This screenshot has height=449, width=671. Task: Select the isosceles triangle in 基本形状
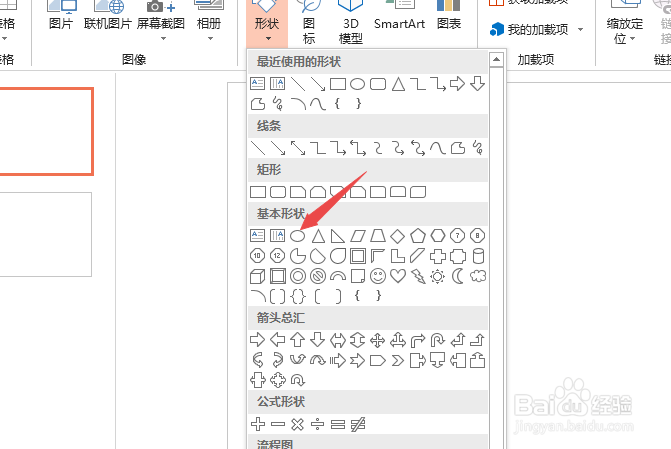[318, 236]
